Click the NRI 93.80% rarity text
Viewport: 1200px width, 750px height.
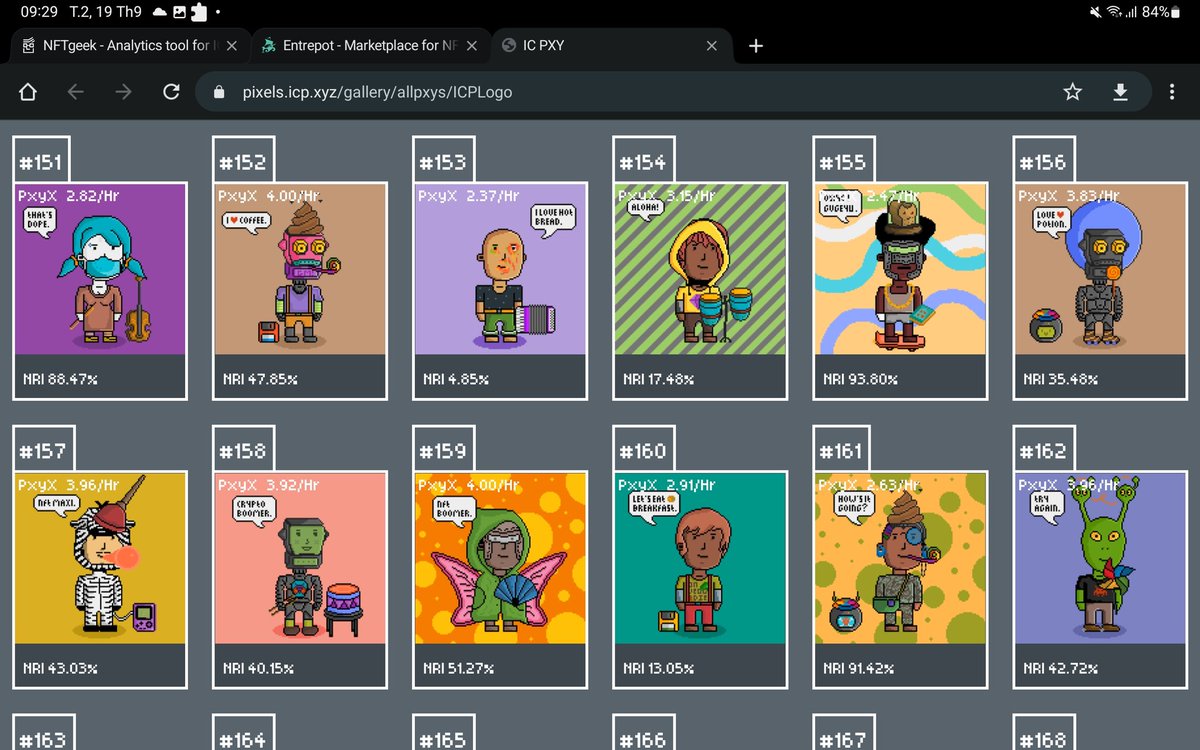(x=860, y=380)
